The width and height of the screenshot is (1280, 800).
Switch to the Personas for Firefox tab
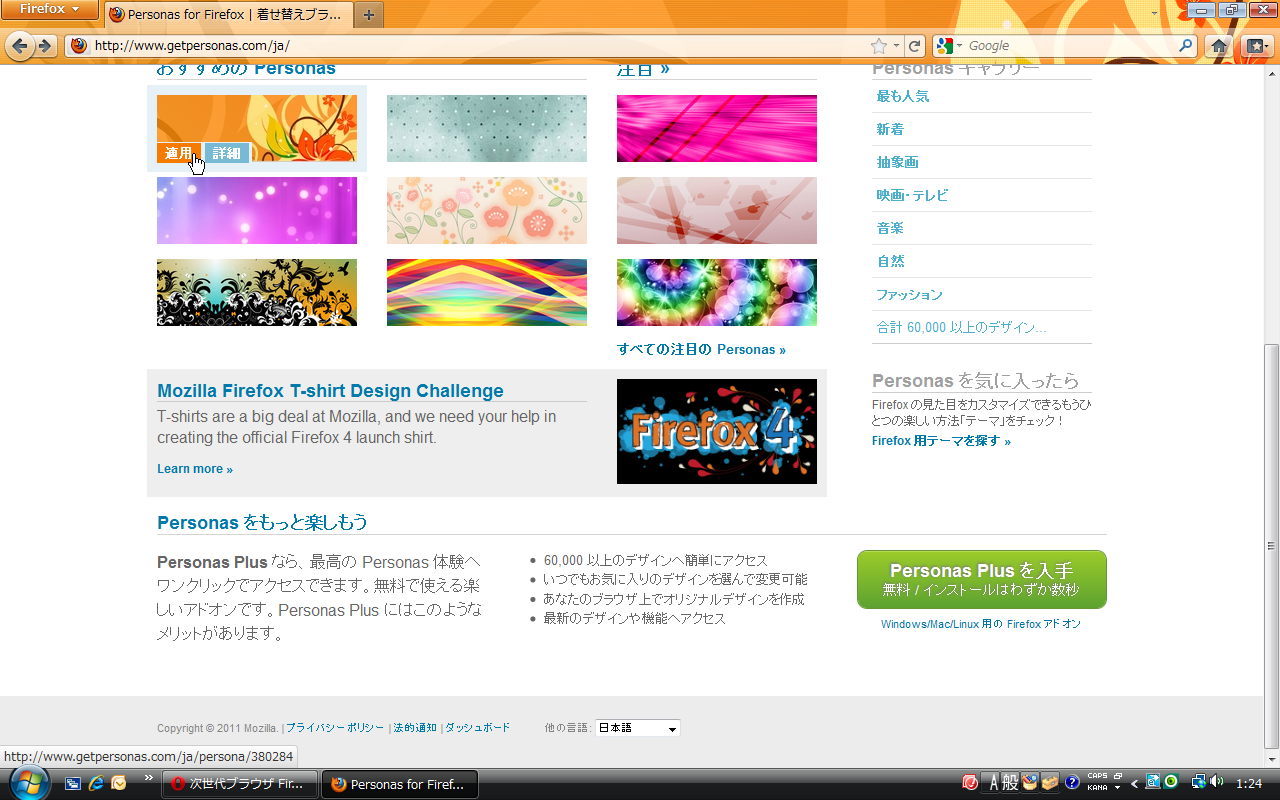[x=229, y=14]
